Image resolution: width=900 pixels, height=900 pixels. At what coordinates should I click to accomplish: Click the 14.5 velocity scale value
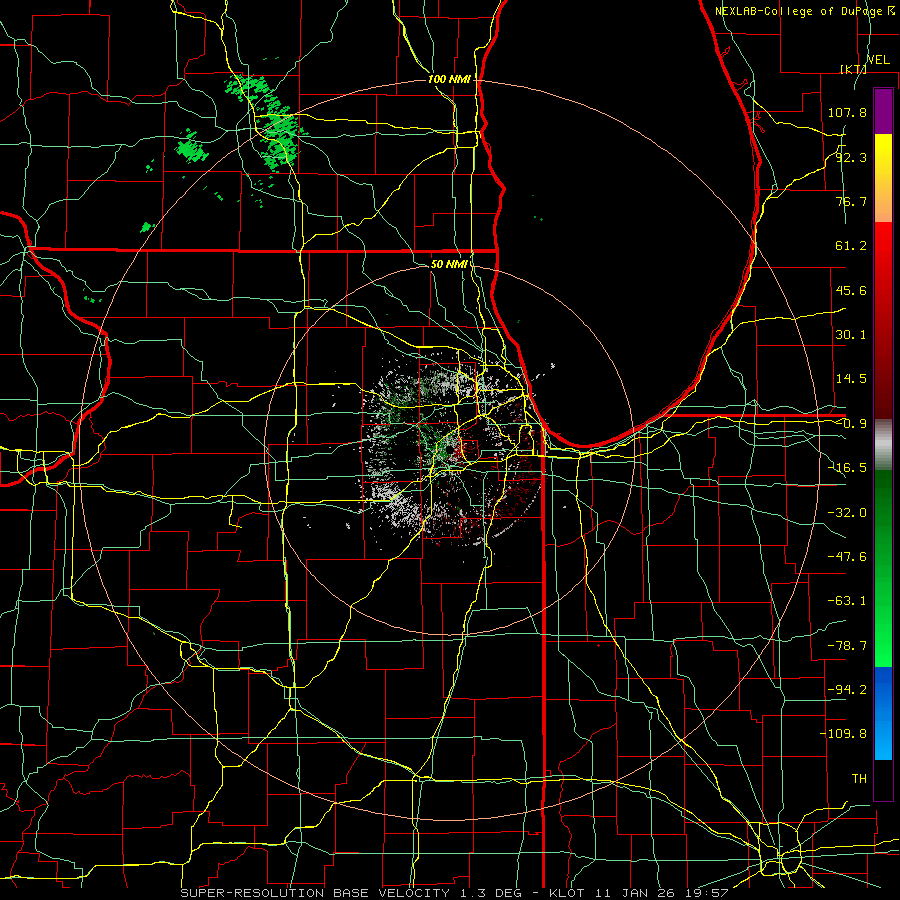851,379
